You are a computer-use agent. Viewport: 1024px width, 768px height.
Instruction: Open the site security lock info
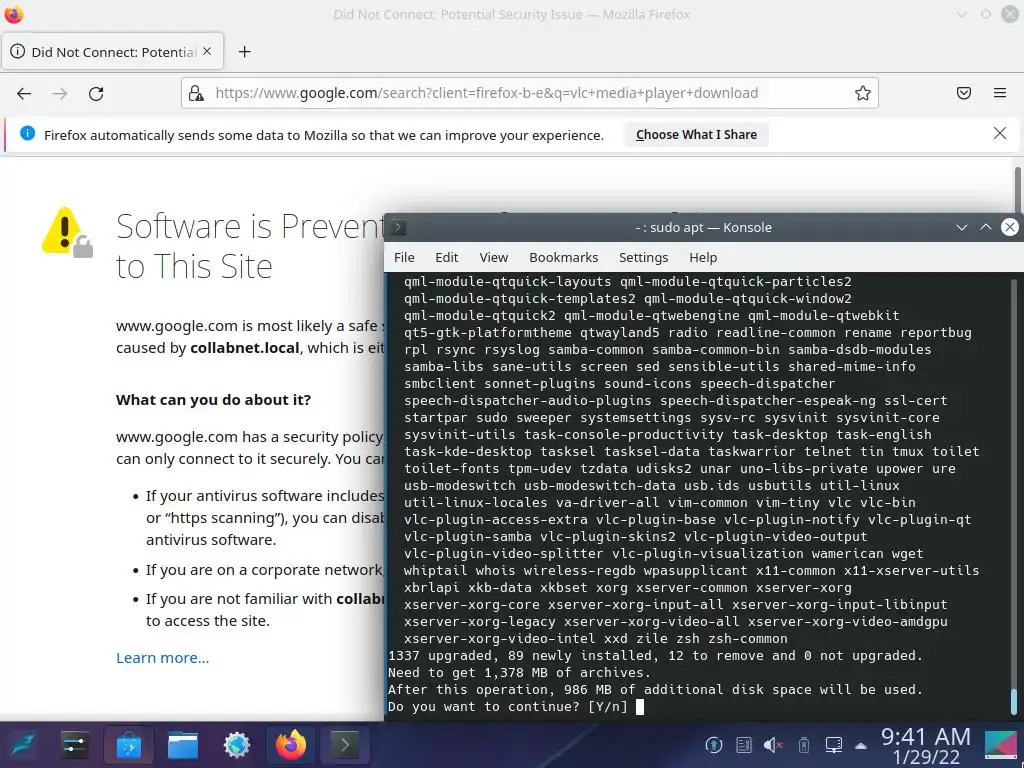(x=196, y=93)
